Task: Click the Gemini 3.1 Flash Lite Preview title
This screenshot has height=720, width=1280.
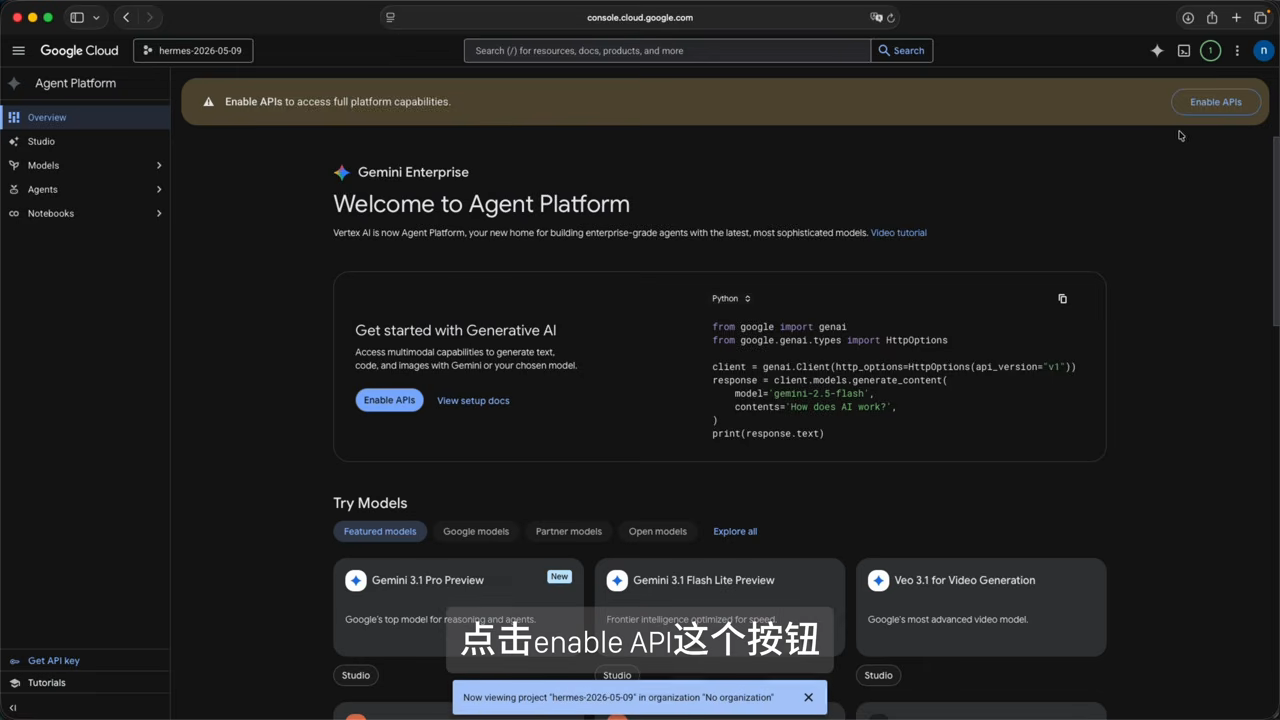Action: pos(704,580)
